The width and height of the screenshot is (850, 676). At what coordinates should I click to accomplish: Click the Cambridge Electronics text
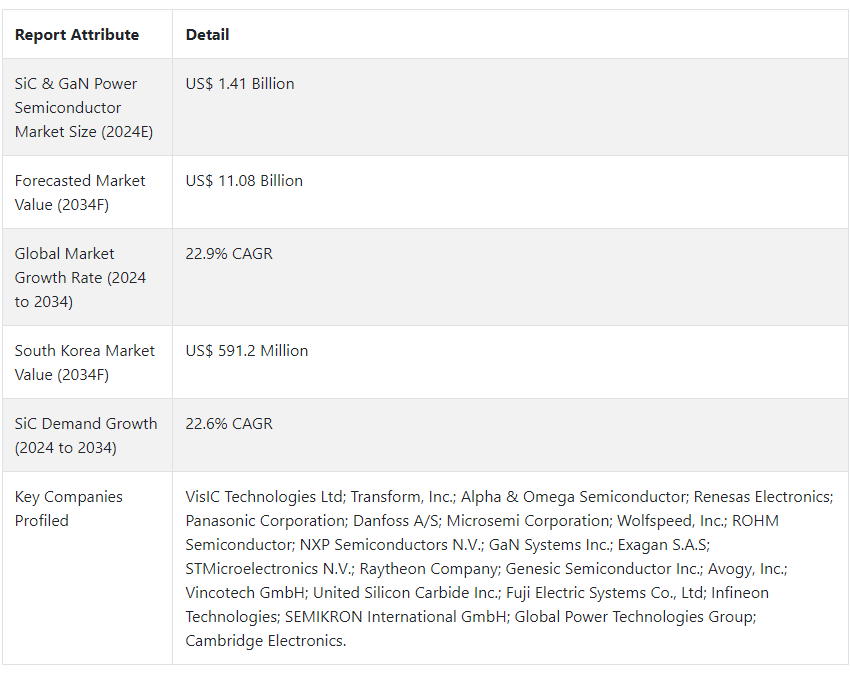(265, 641)
